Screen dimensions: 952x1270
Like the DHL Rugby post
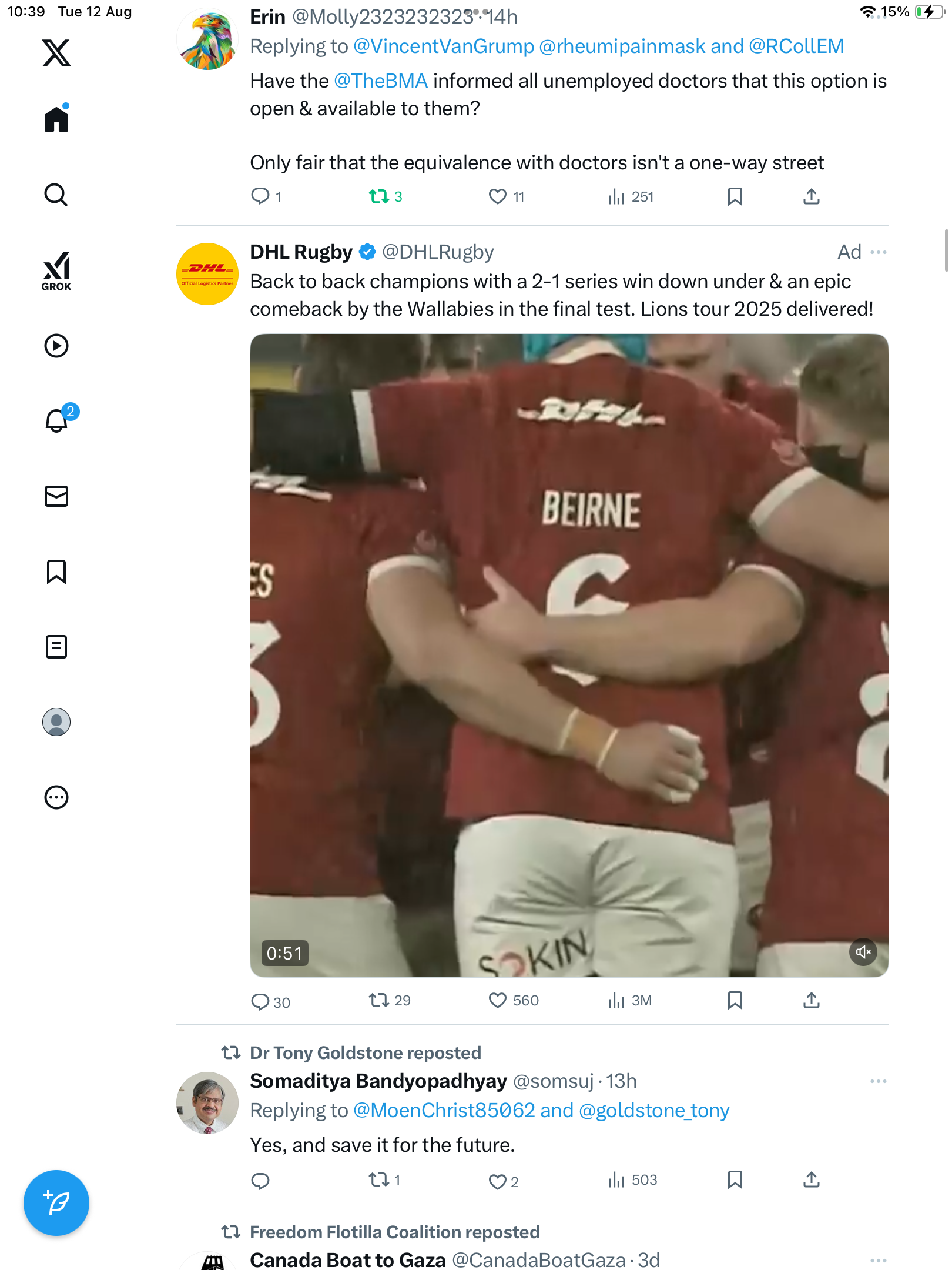pos(498,1000)
